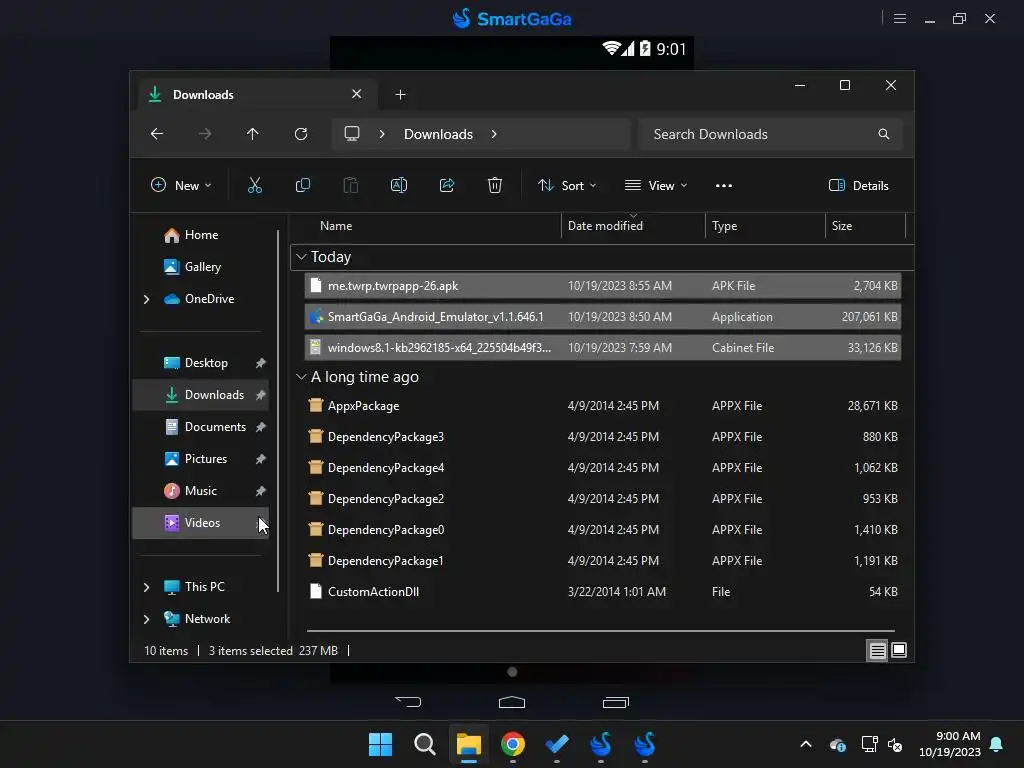Open the See more three-dots menu

724,186
